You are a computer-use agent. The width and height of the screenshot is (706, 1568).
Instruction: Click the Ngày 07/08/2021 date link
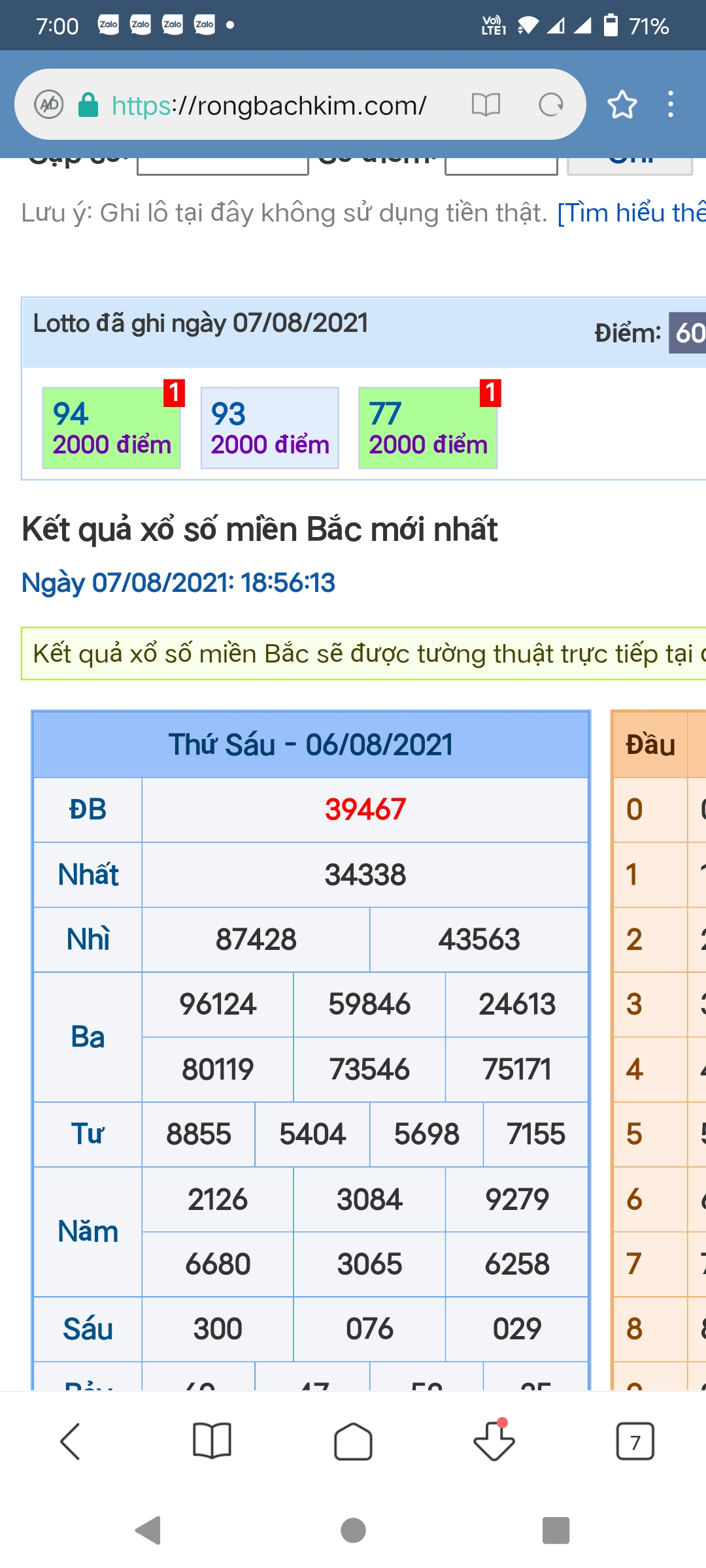178,582
